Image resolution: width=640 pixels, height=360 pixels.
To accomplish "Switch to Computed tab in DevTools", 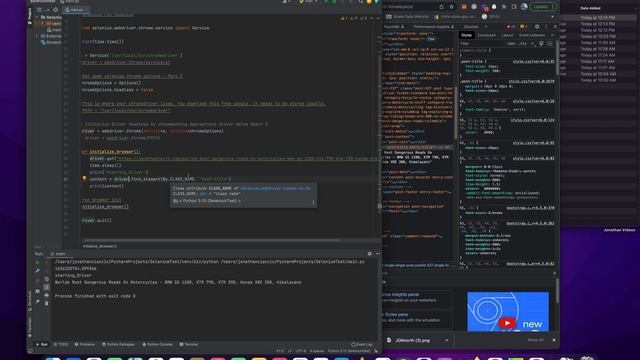I will click(486, 35).
